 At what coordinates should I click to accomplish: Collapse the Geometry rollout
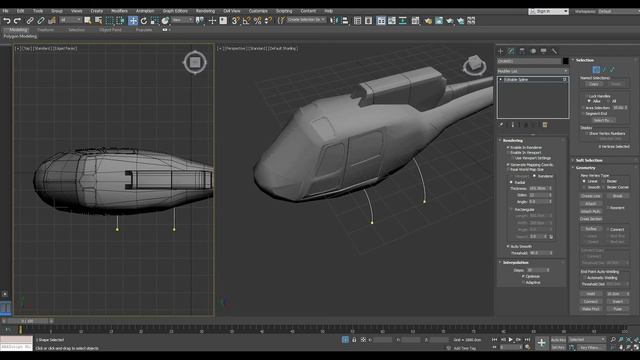585,168
